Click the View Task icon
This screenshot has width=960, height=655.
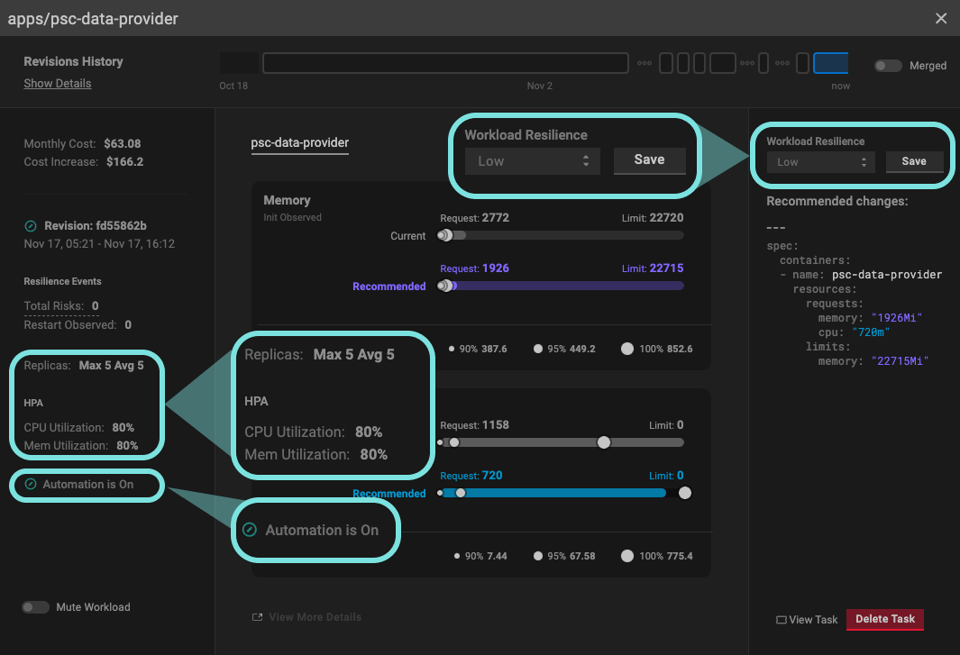coord(781,619)
